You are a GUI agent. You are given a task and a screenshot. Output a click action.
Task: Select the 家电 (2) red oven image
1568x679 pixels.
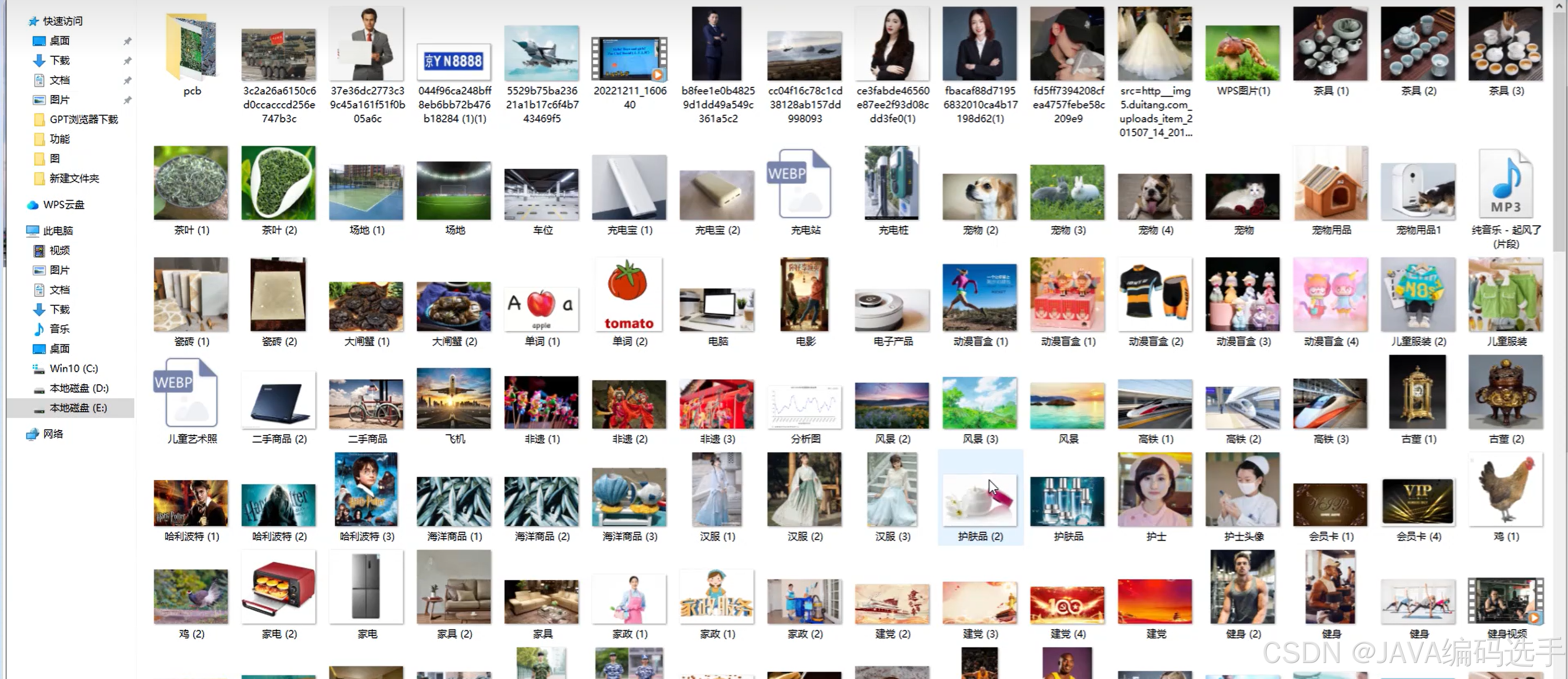pyautogui.click(x=279, y=587)
